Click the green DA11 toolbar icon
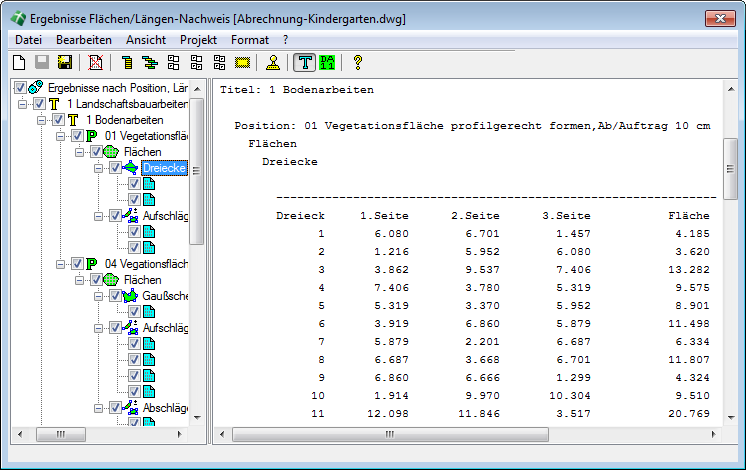The height and width of the screenshot is (470, 746). coord(326,63)
